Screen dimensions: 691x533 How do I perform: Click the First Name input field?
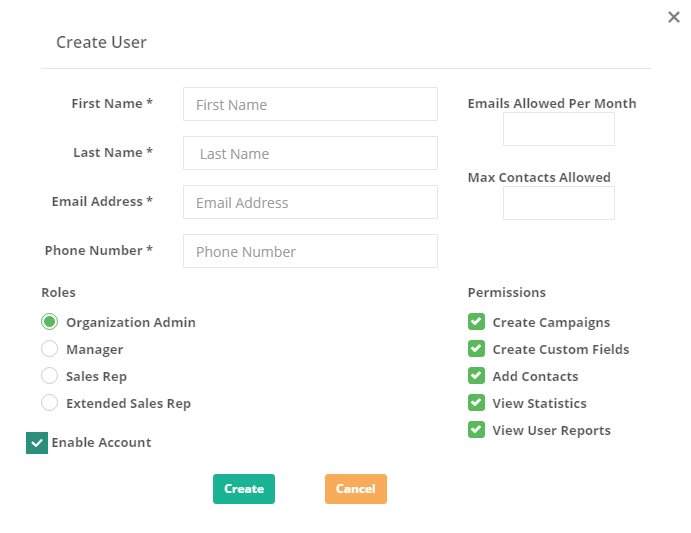point(310,104)
